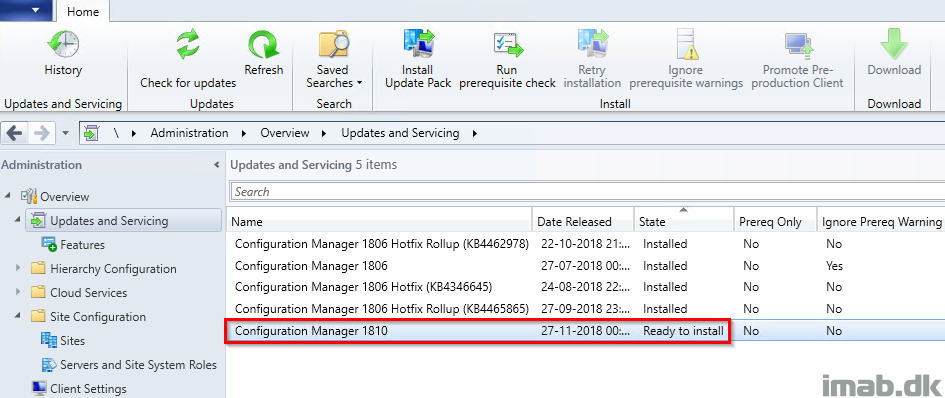Click Yes in Ignore Prereq Warning column
The height and width of the screenshot is (398, 945).
coord(834,266)
